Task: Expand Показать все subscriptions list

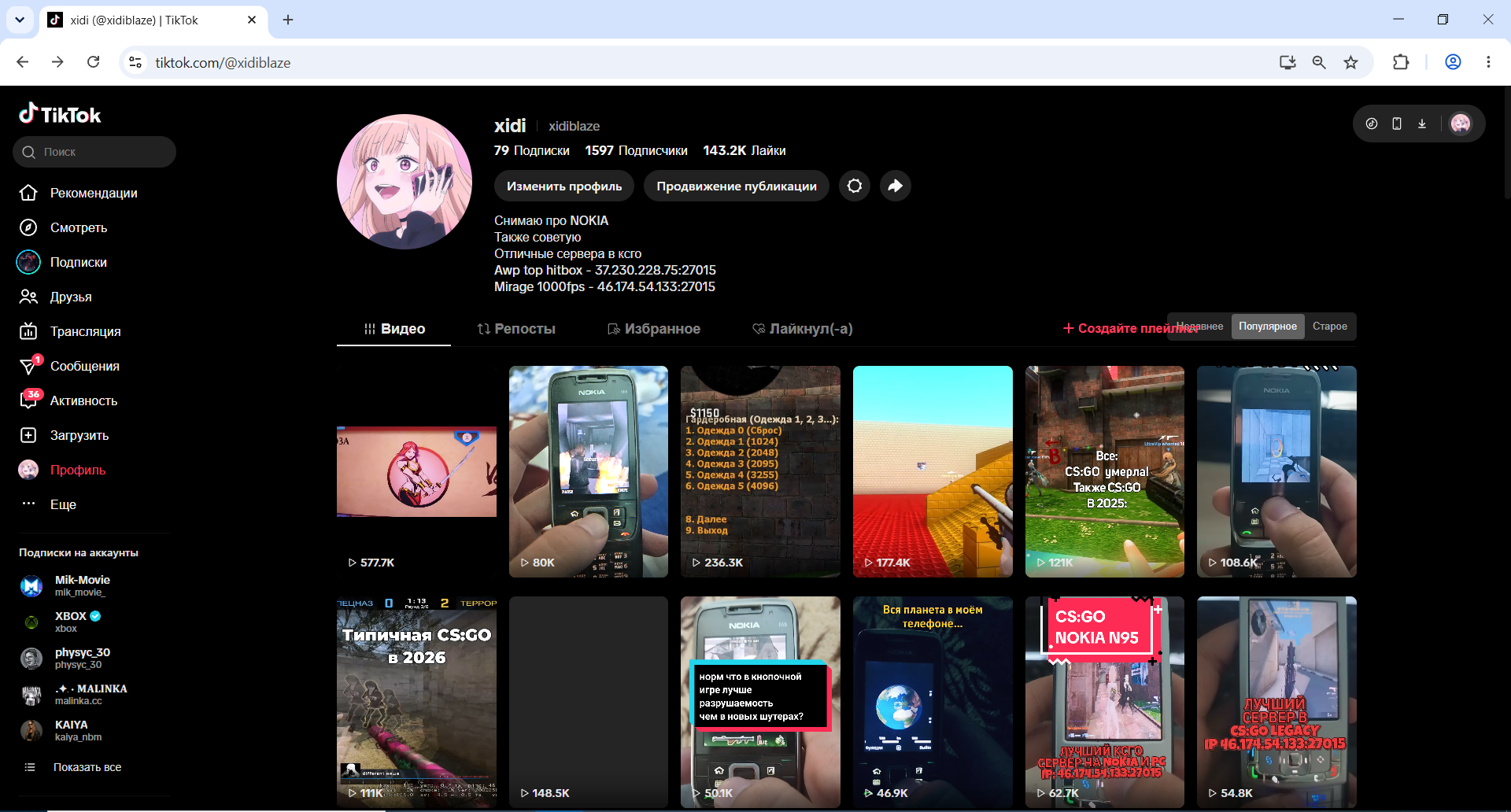Action: 72,767
